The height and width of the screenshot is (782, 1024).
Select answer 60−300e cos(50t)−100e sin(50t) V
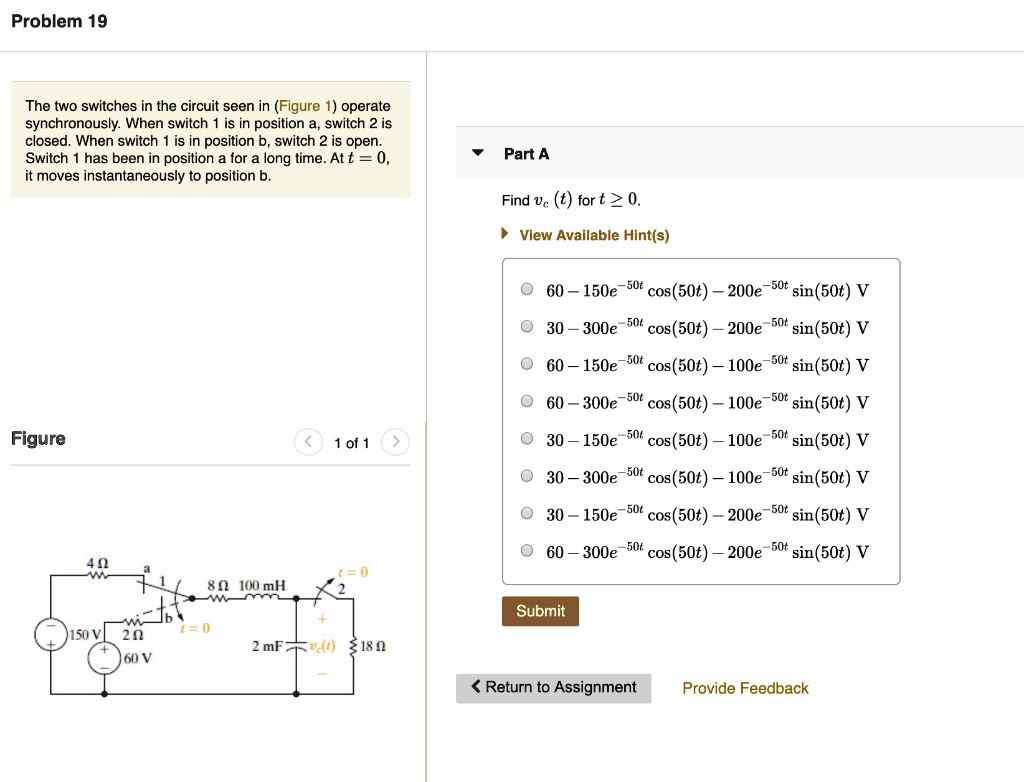click(526, 401)
